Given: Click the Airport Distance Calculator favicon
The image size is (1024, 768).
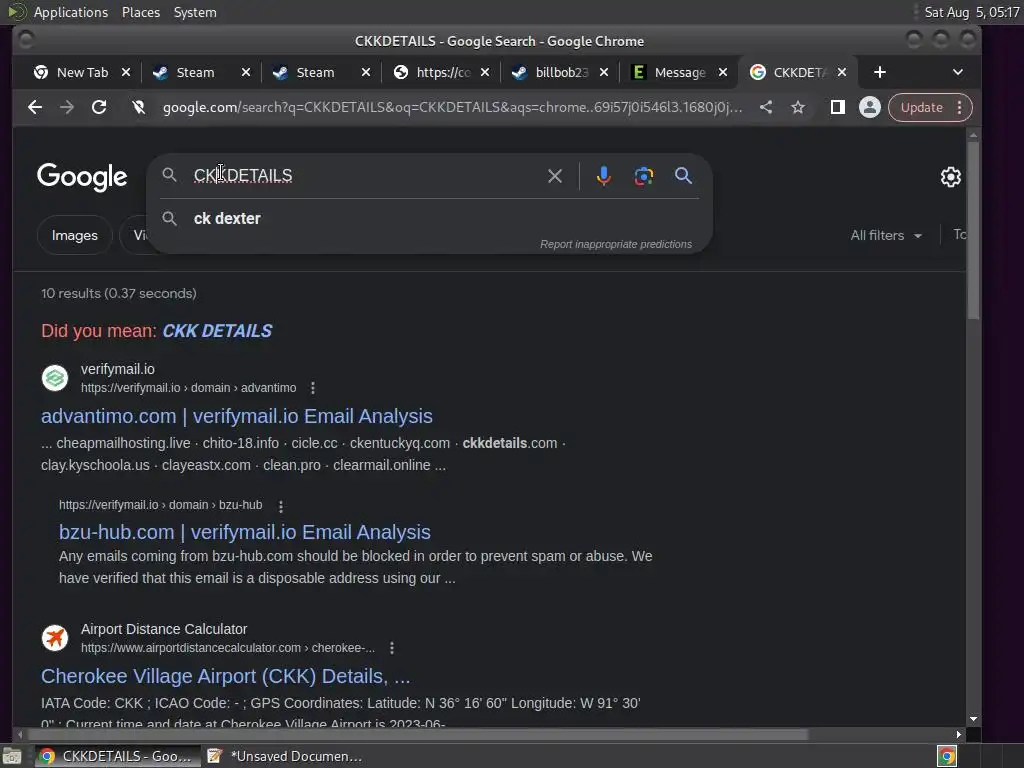Looking at the screenshot, I should pos(55,637).
